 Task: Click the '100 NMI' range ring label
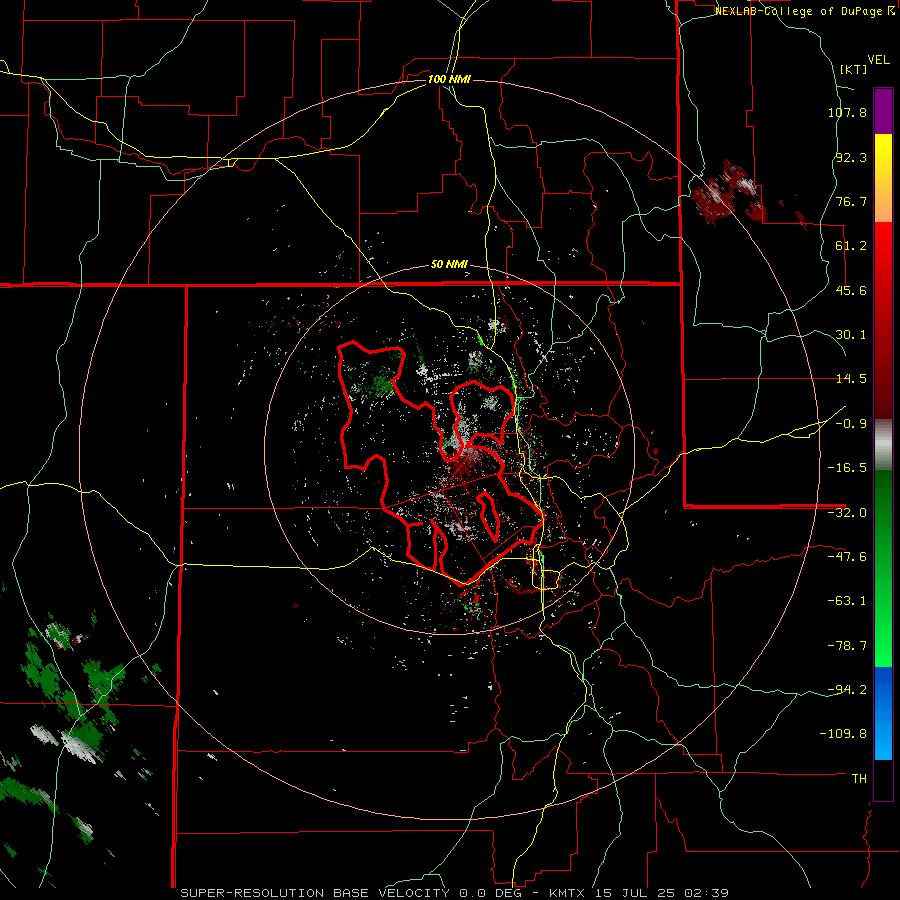pos(449,79)
